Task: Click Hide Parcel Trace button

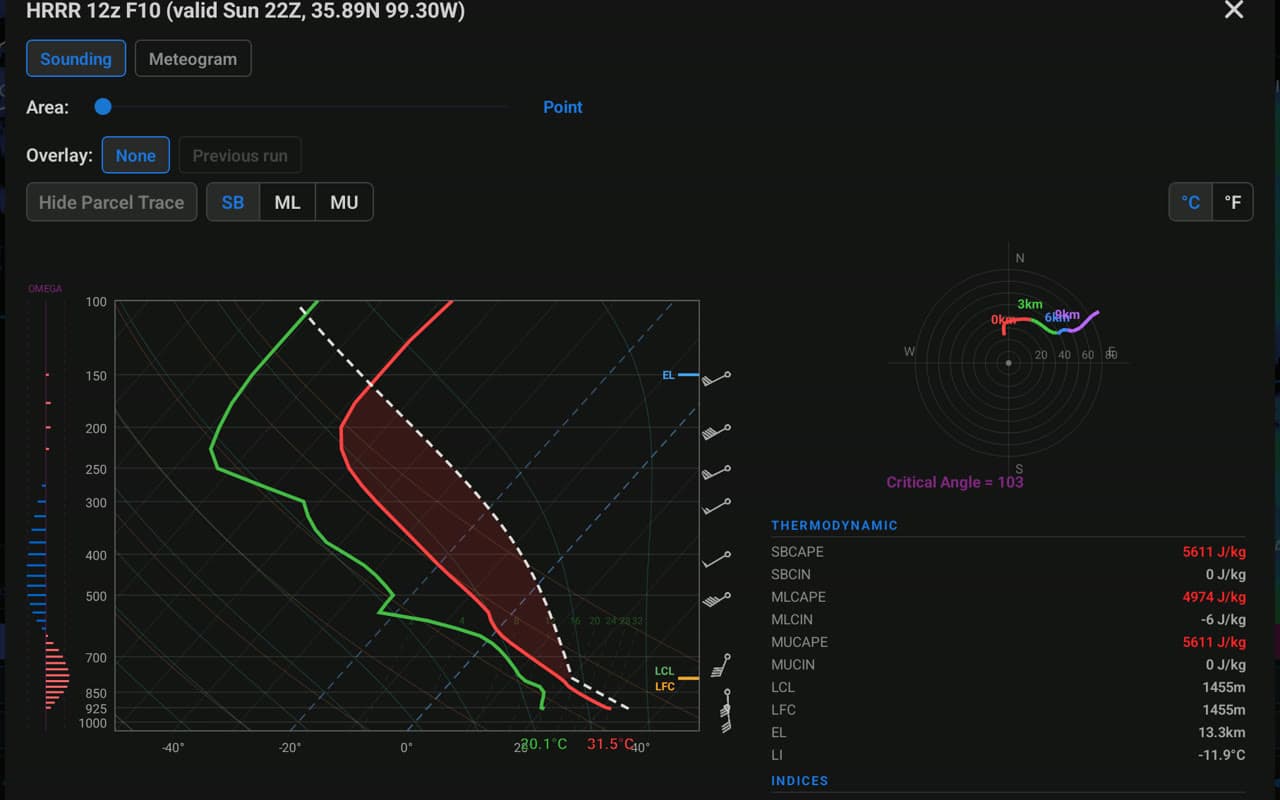Action: 111,202
